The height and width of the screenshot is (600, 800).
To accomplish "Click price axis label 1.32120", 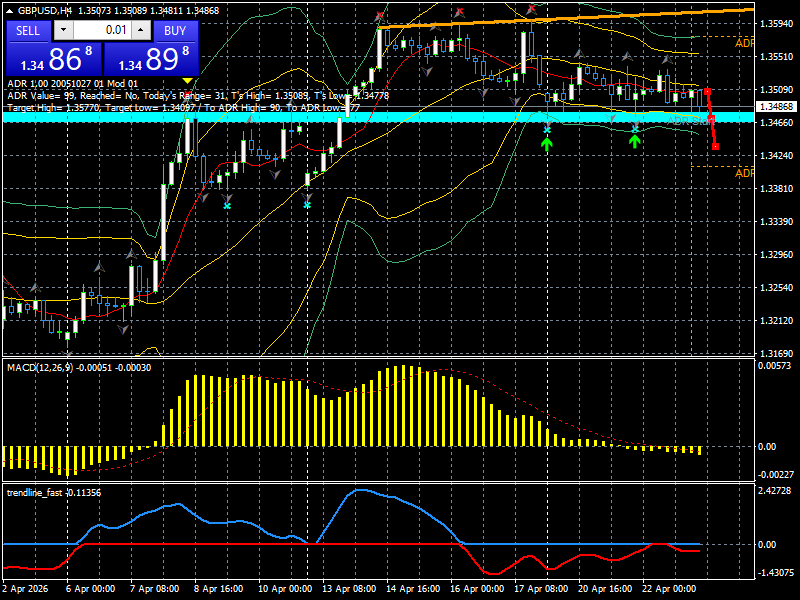I will (x=777, y=320).
